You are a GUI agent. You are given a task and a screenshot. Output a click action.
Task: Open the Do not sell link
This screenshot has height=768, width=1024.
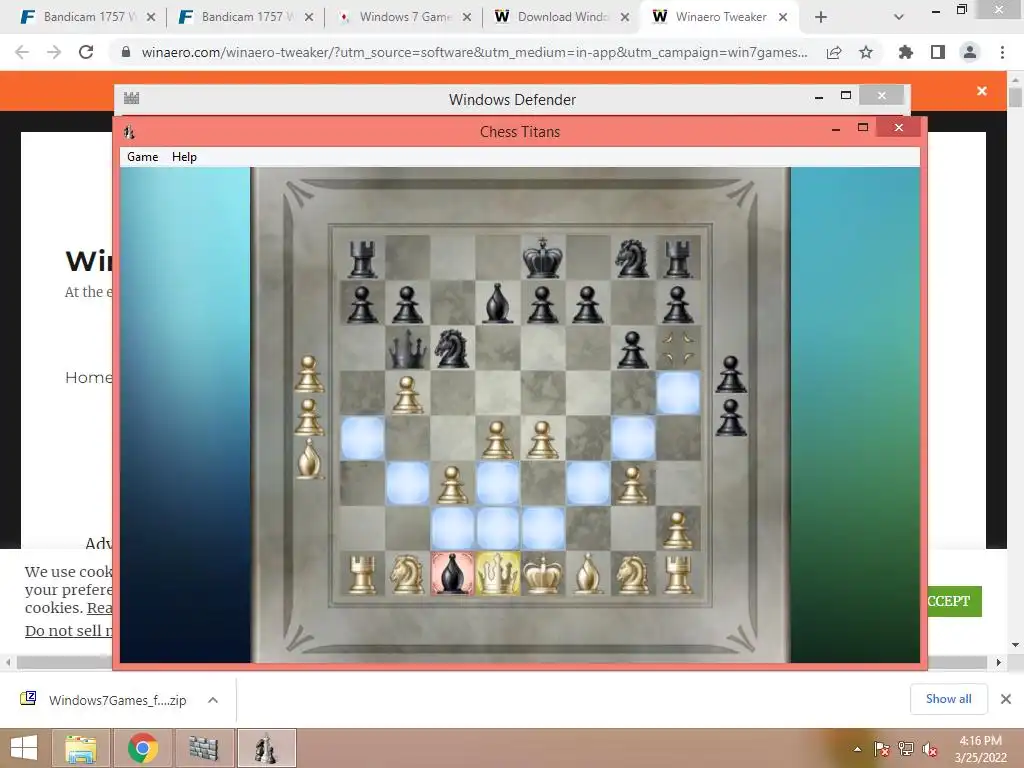pos(68,630)
